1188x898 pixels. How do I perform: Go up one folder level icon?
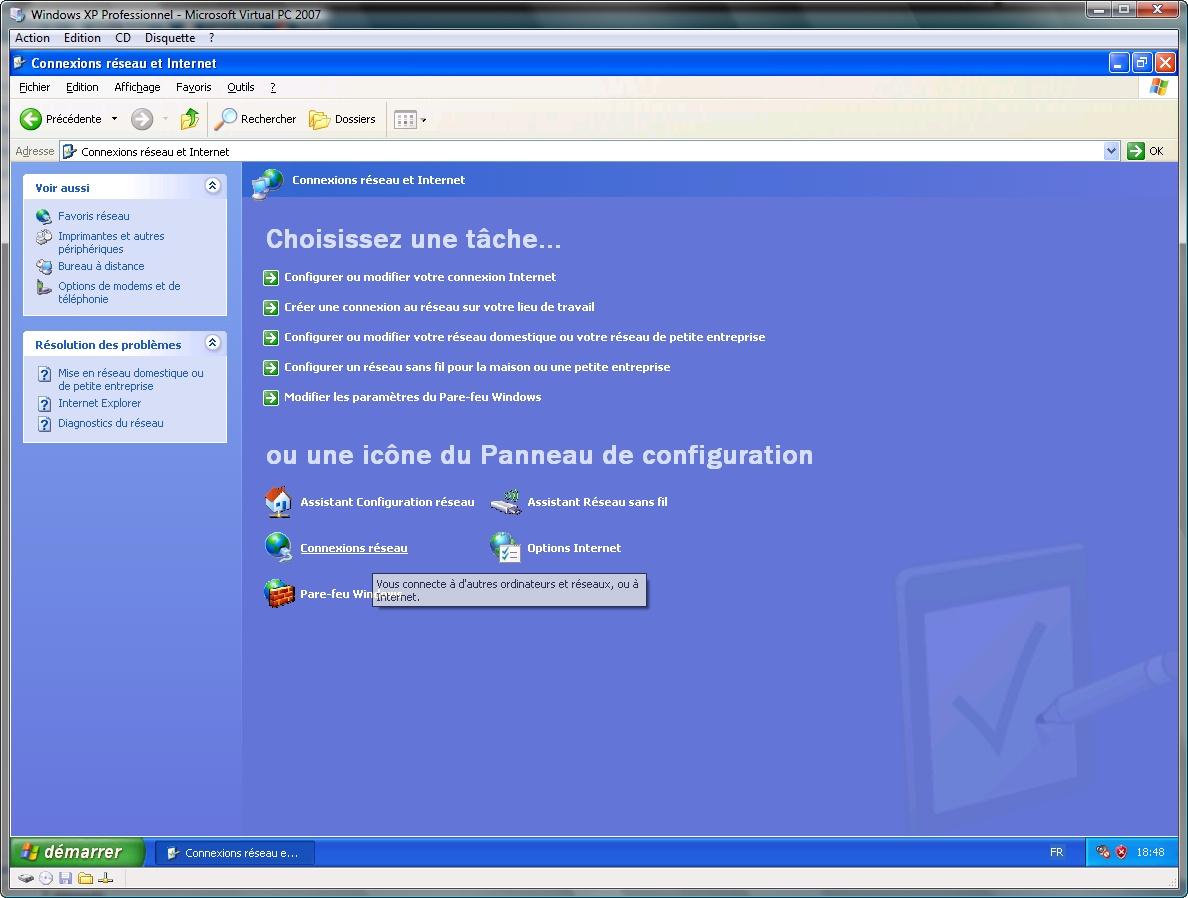tap(189, 119)
